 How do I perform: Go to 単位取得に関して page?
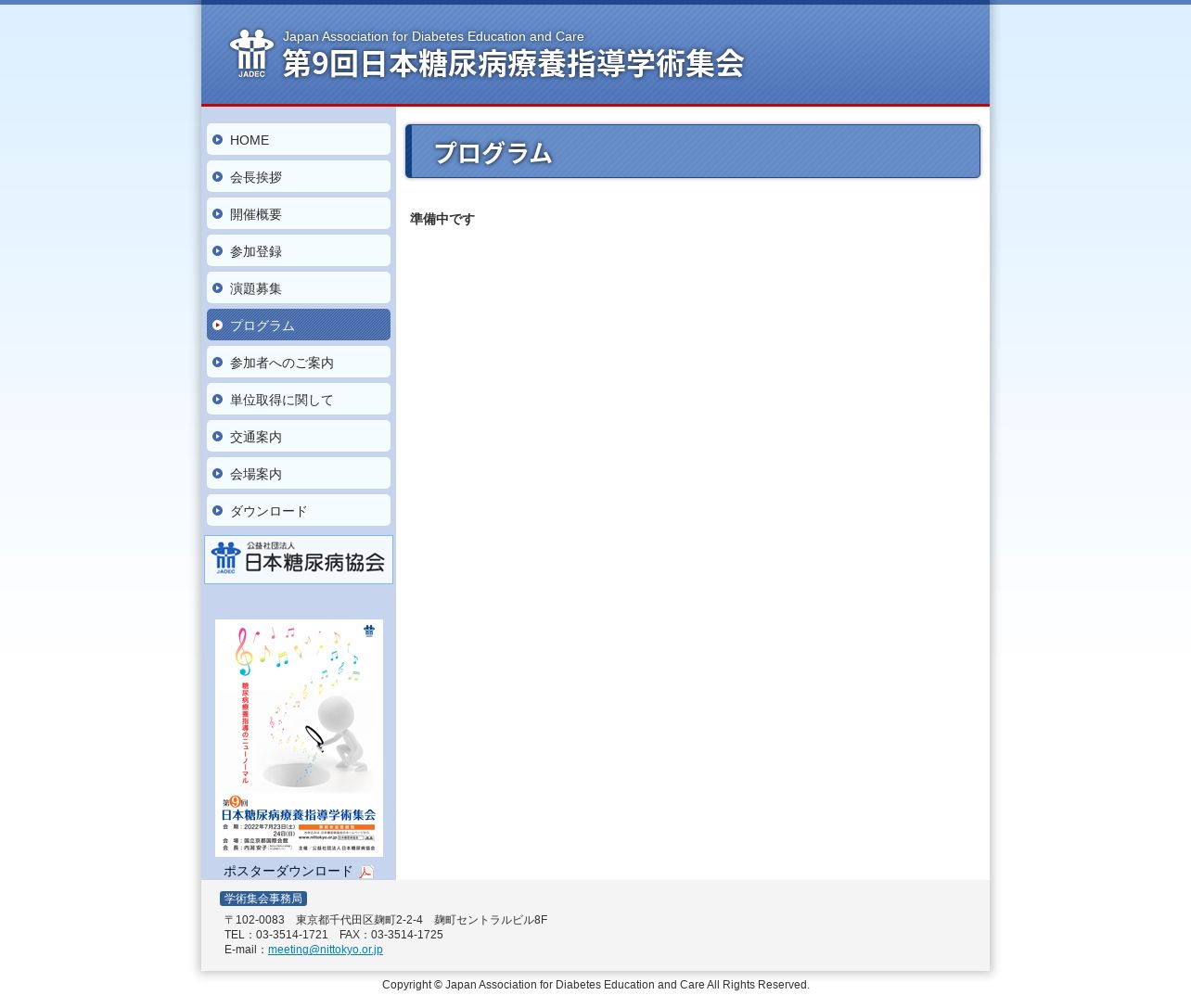click(x=299, y=399)
